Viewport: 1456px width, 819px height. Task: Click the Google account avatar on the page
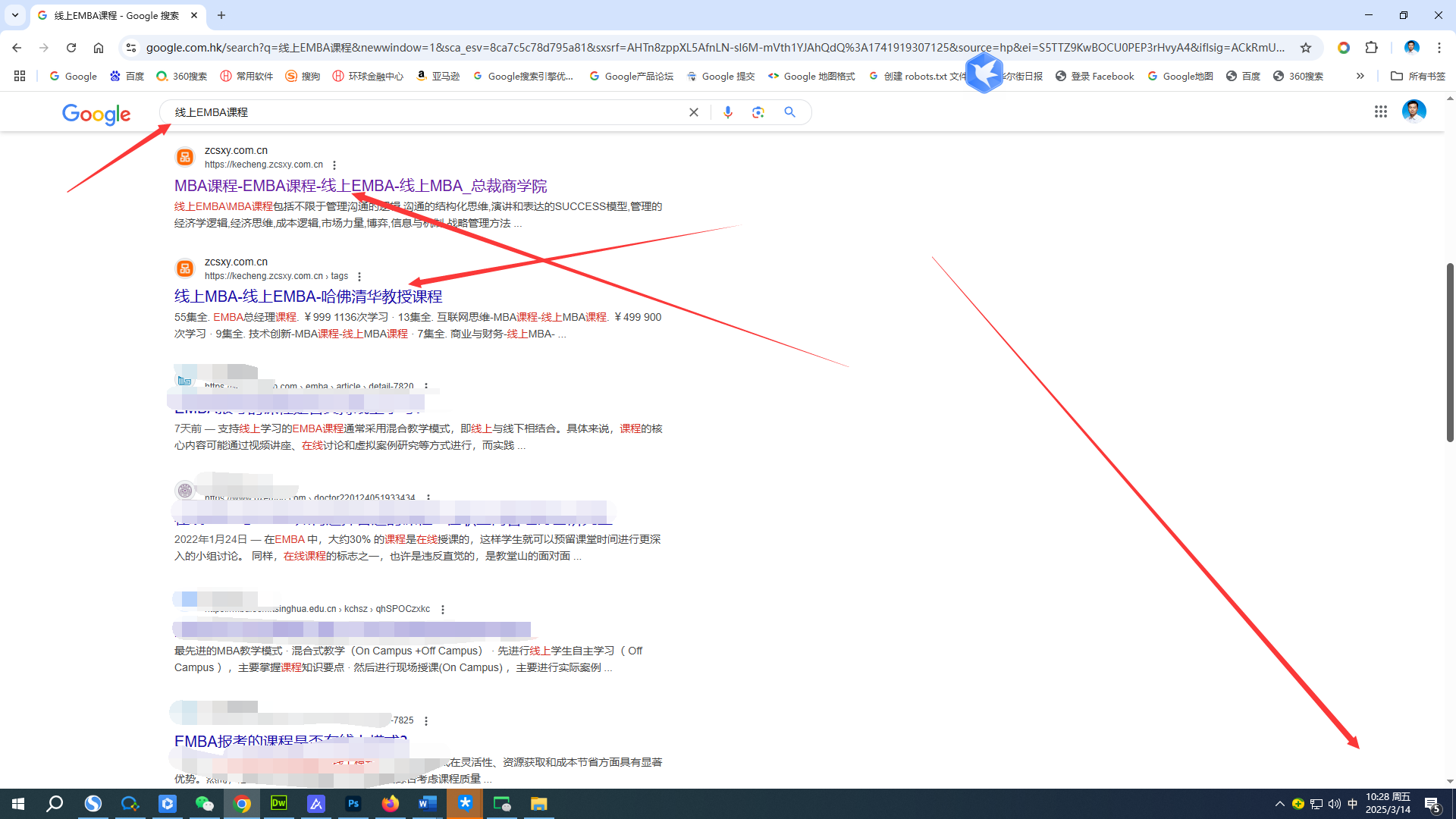pos(1414,111)
